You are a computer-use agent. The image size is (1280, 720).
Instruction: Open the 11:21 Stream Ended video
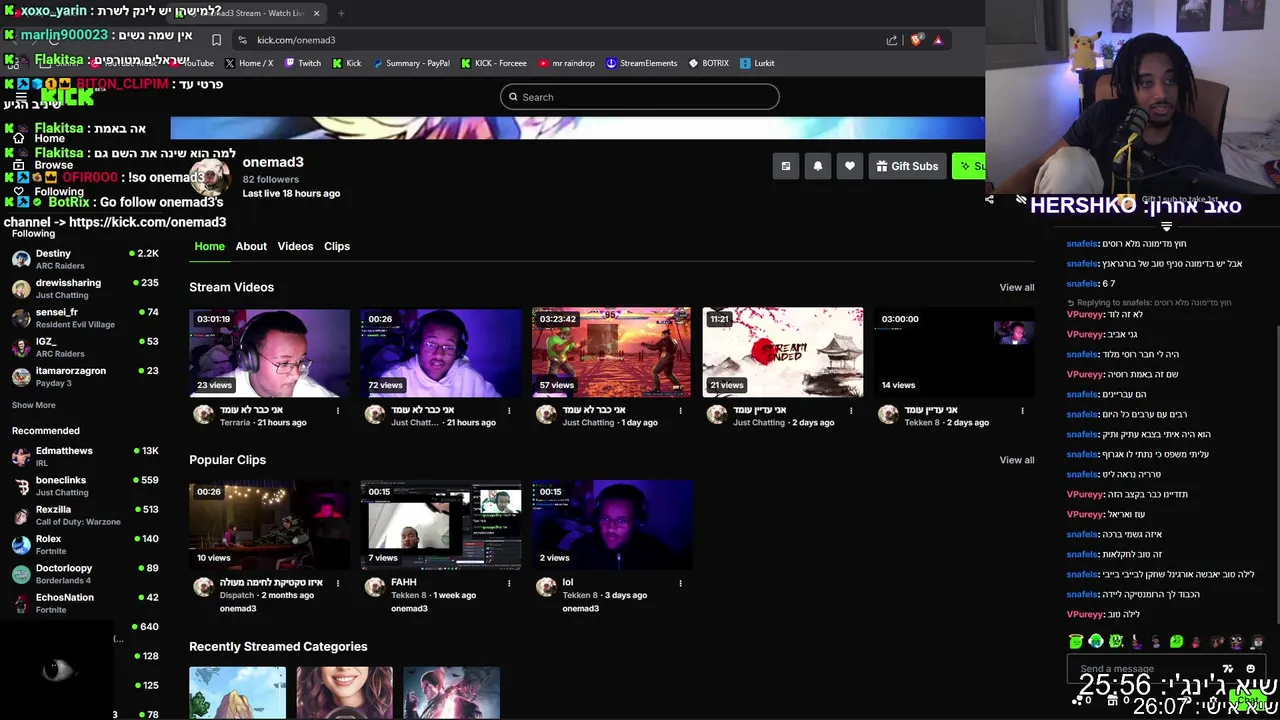tap(783, 353)
